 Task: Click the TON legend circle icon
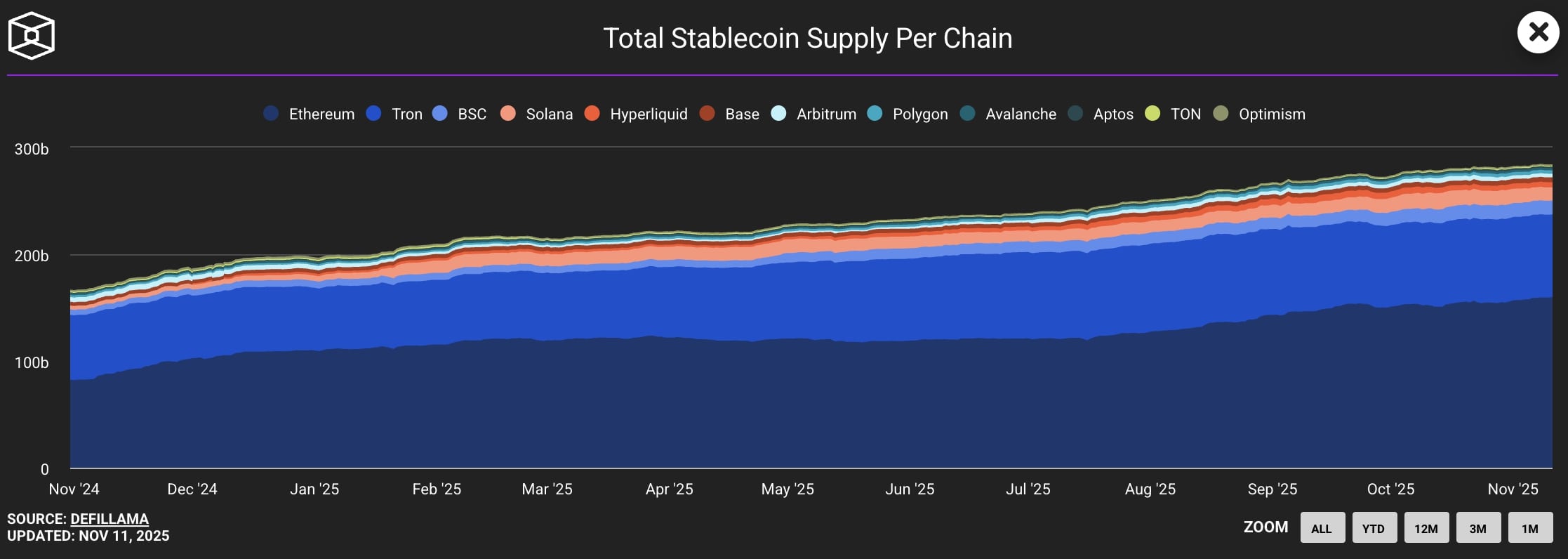1152,114
